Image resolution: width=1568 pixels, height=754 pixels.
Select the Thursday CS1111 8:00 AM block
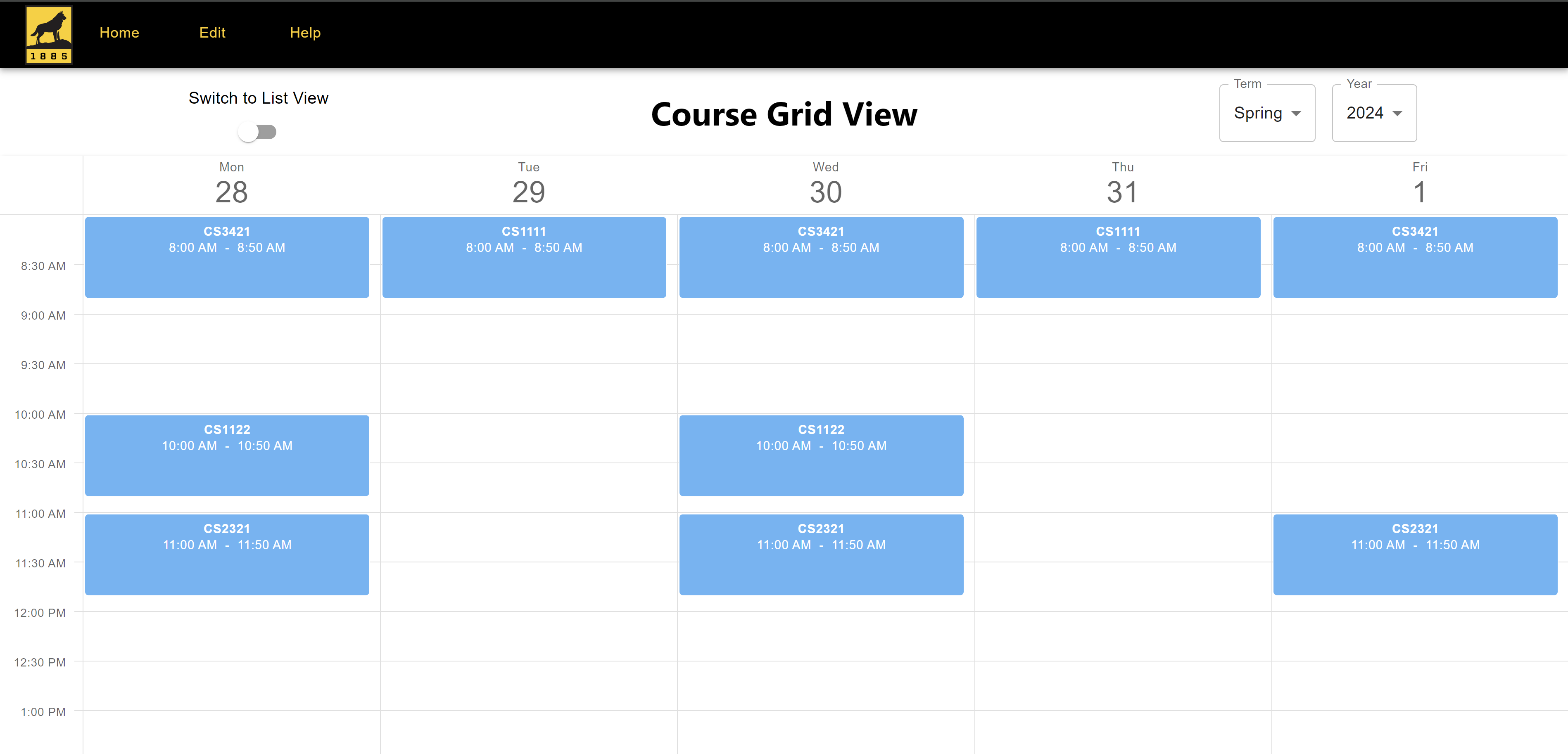(1118, 257)
